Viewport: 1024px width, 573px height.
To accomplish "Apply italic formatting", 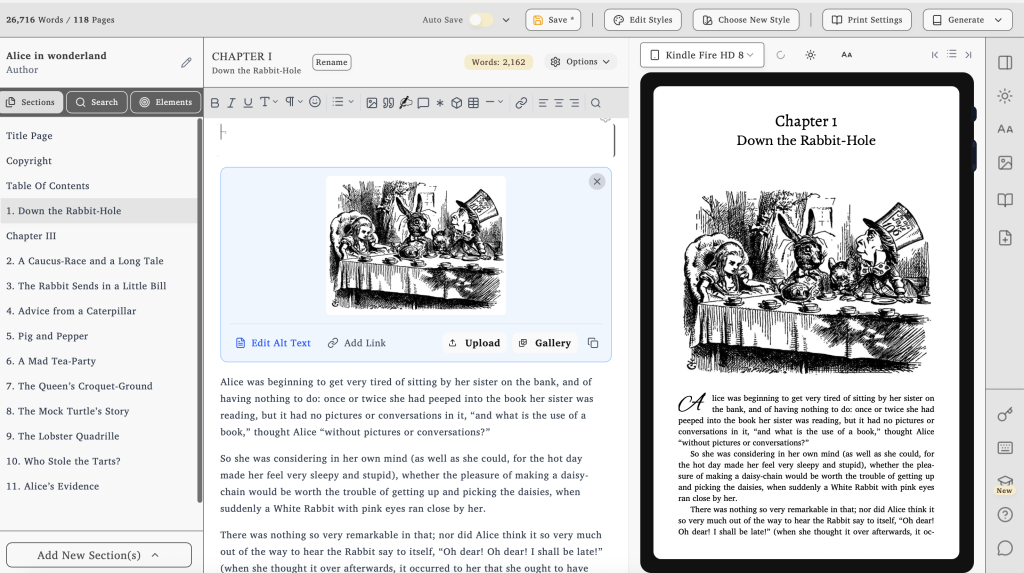I will [x=231, y=103].
